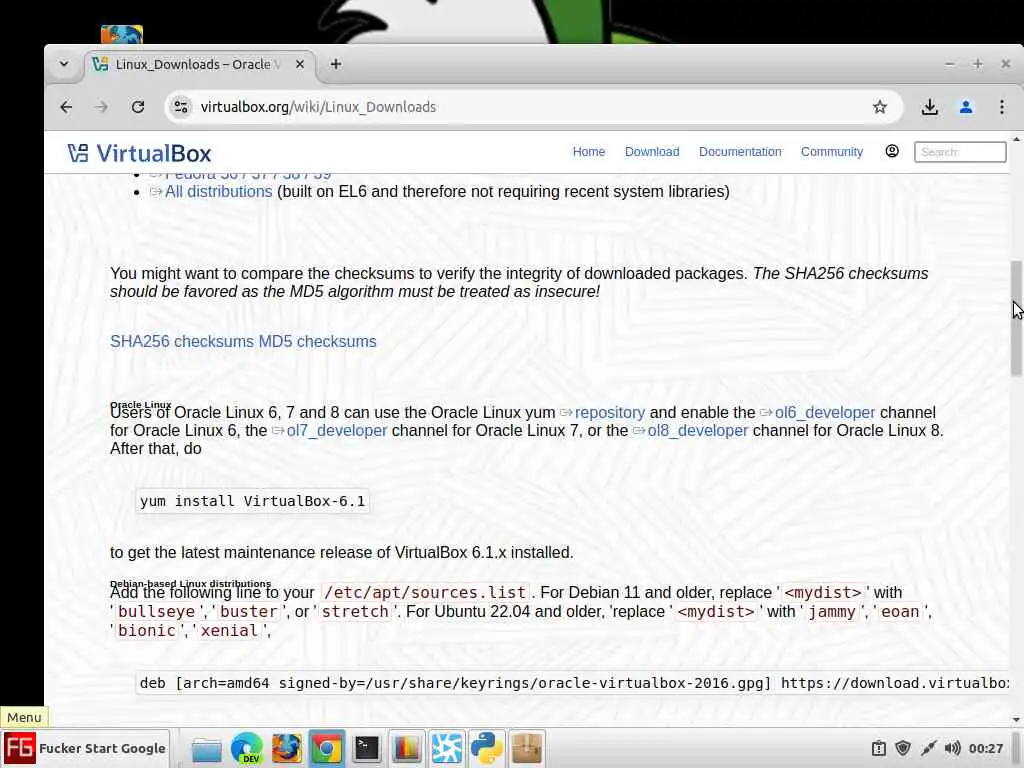View site information icon in address bar
The image size is (1024, 768).
pos(181,107)
